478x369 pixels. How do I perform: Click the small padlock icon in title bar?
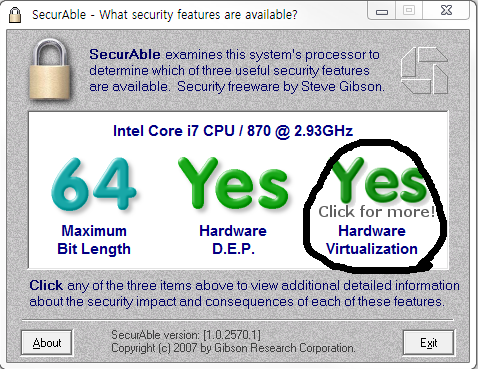(15, 15)
